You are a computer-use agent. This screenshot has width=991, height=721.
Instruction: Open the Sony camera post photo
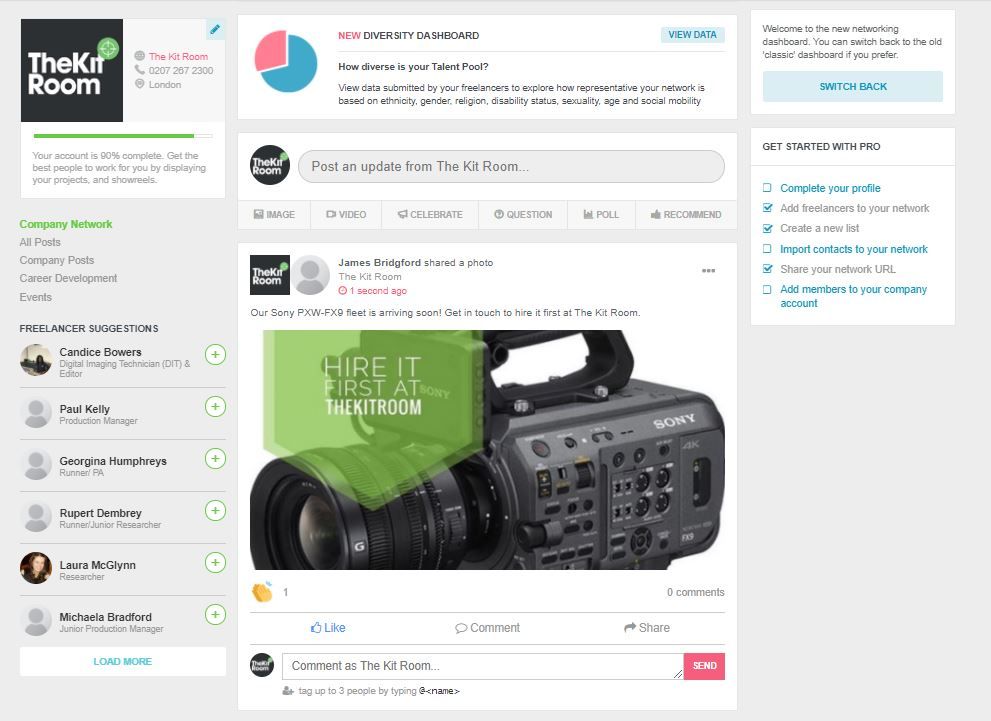tap(487, 450)
